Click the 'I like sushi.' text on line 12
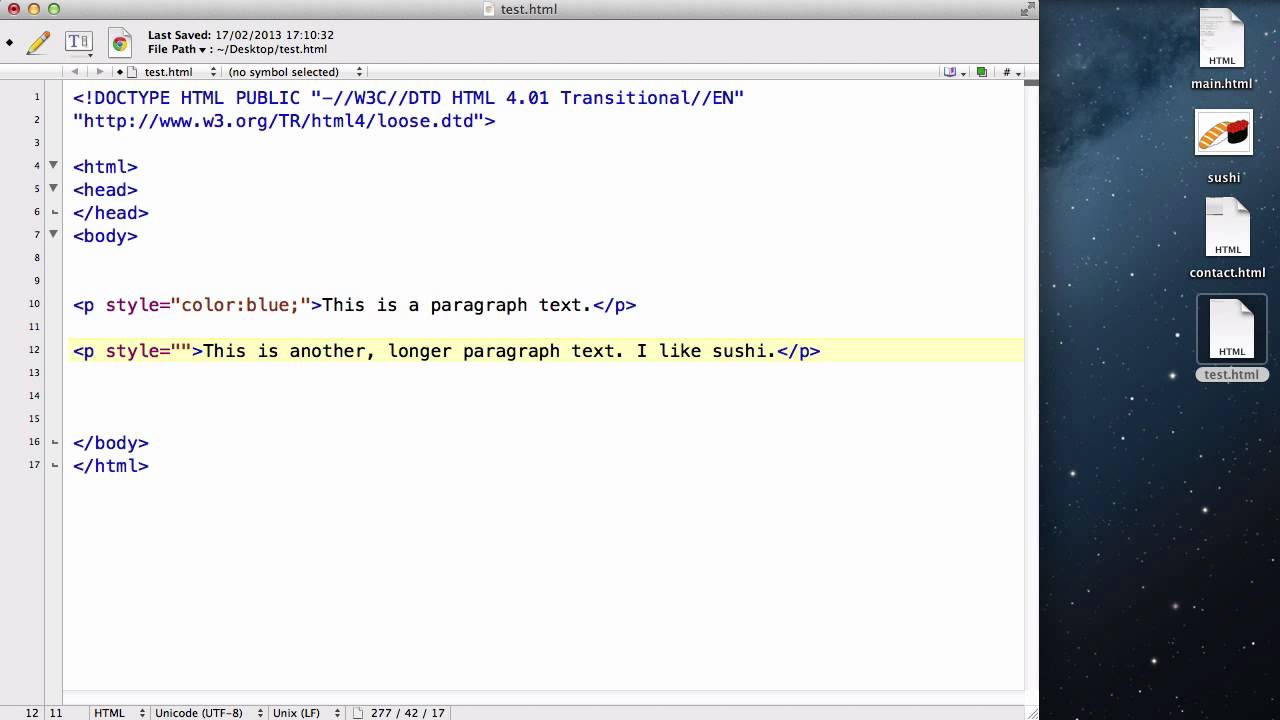The image size is (1280, 720). (x=706, y=351)
